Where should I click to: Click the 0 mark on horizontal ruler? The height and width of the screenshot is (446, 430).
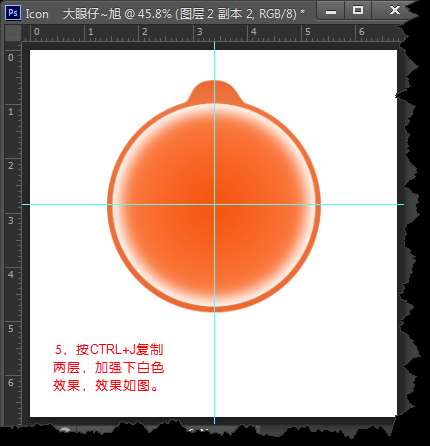(x=37, y=32)
